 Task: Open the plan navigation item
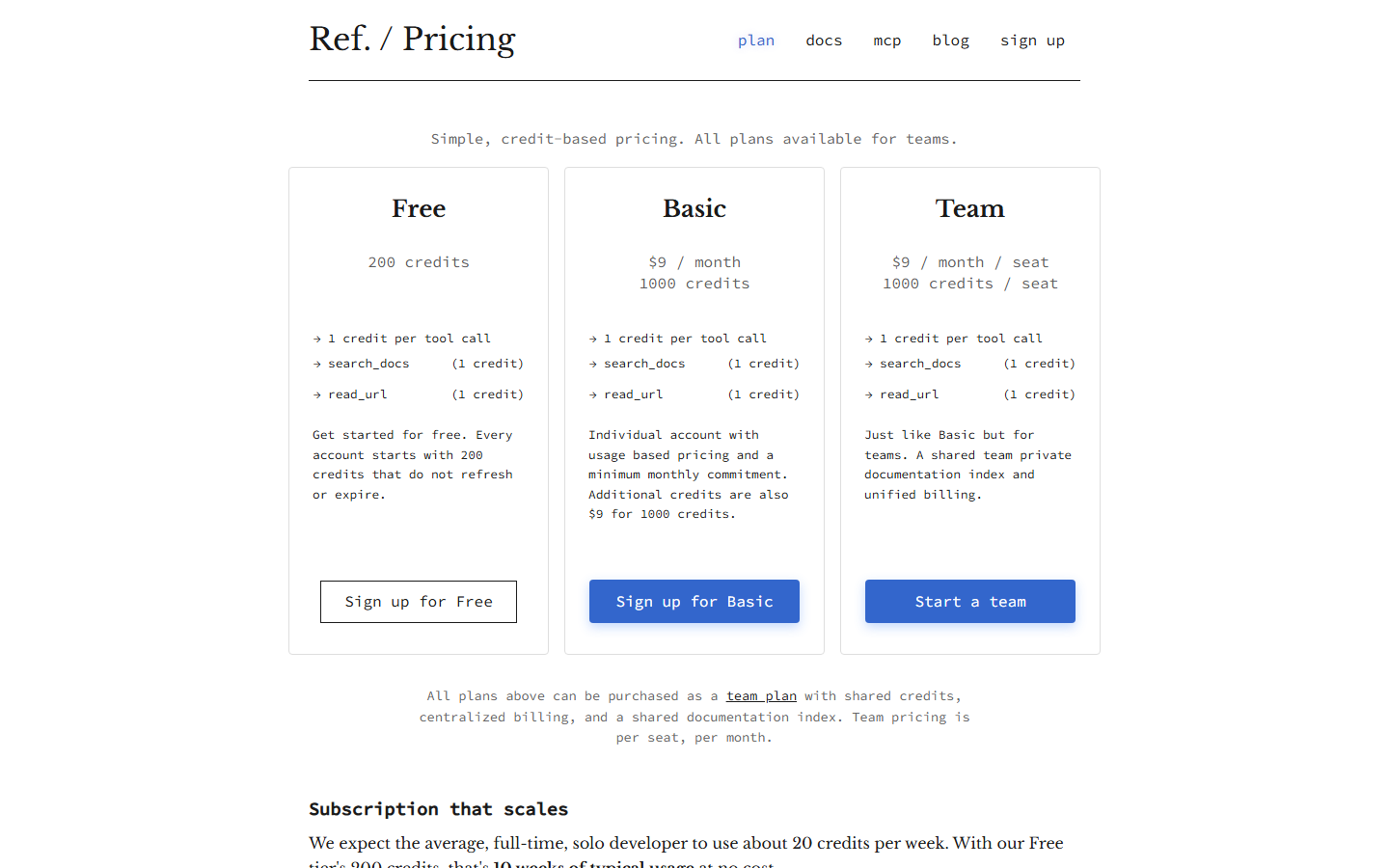tap(756, 41)
